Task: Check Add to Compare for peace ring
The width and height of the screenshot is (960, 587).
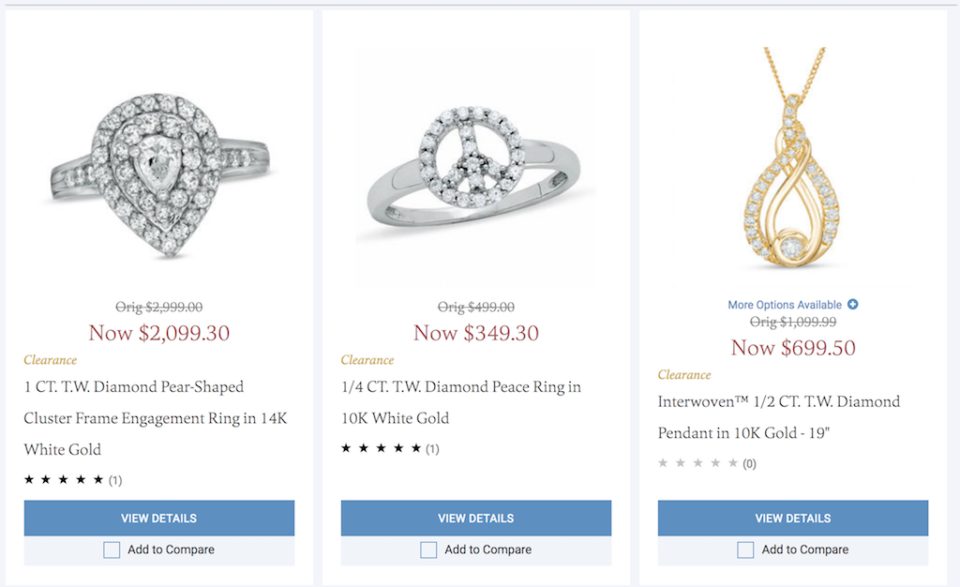Action: point(429,550)
